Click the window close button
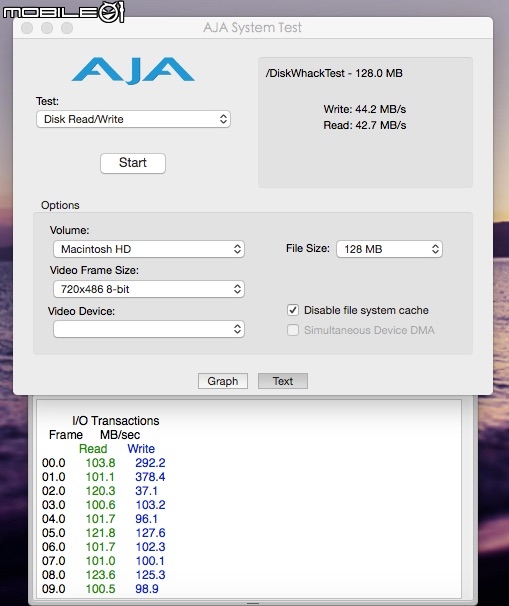 tap(27, 28)
